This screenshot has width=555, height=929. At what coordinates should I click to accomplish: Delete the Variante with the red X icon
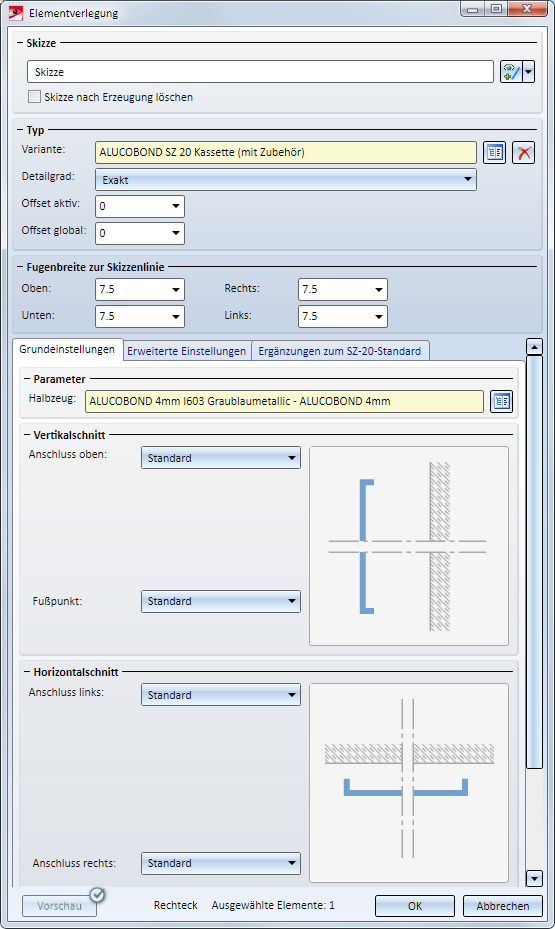coord(524,152)
